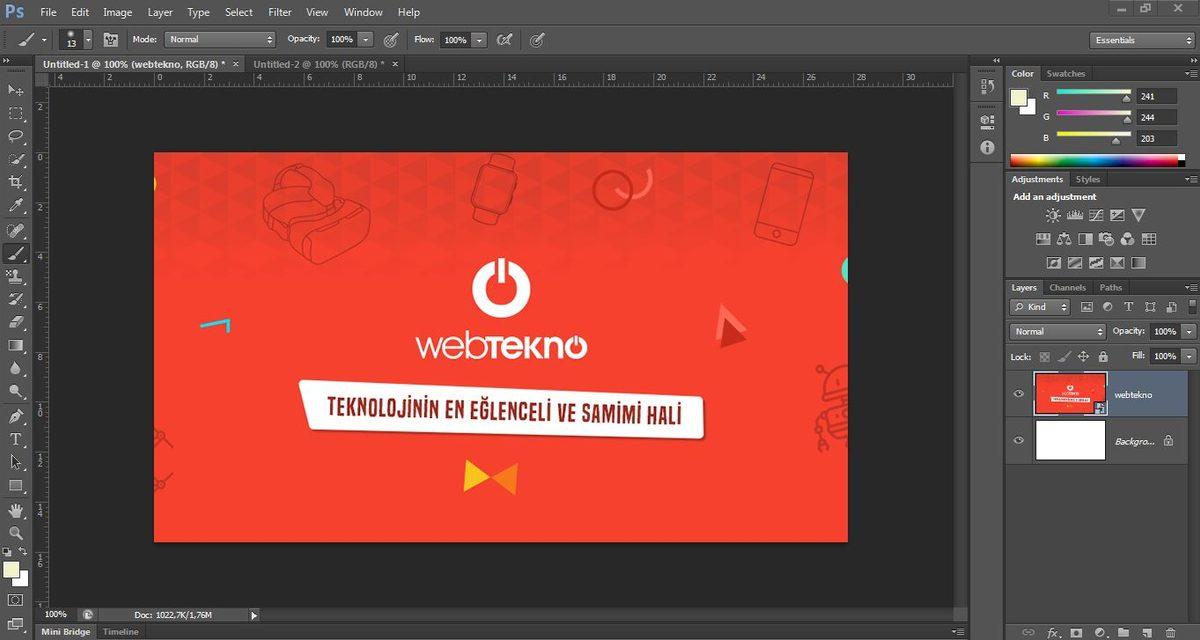
Task: Toggle the Brush panel button
Action: [x=110, y=40]
